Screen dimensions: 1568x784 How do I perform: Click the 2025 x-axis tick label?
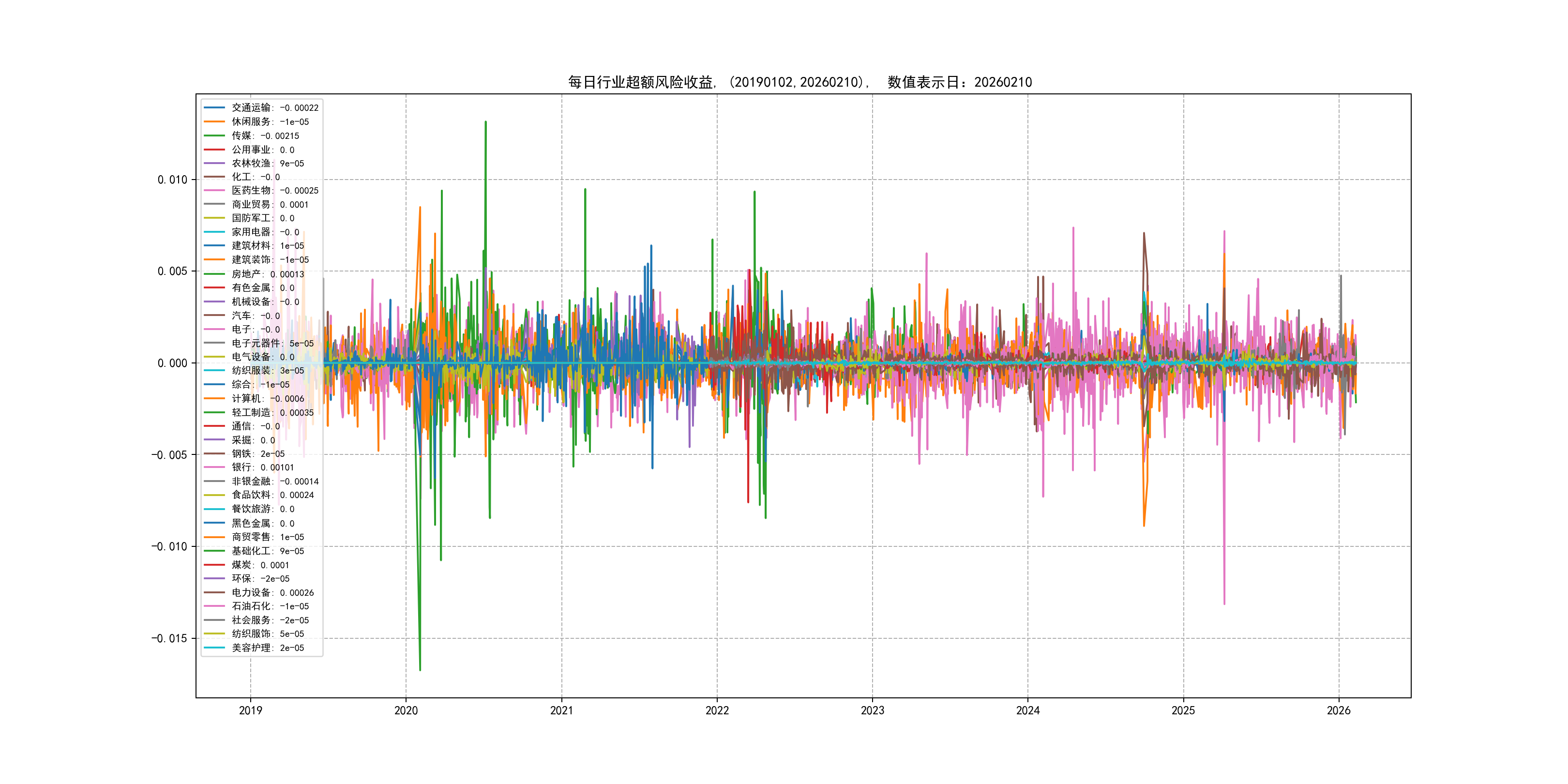1183,710
